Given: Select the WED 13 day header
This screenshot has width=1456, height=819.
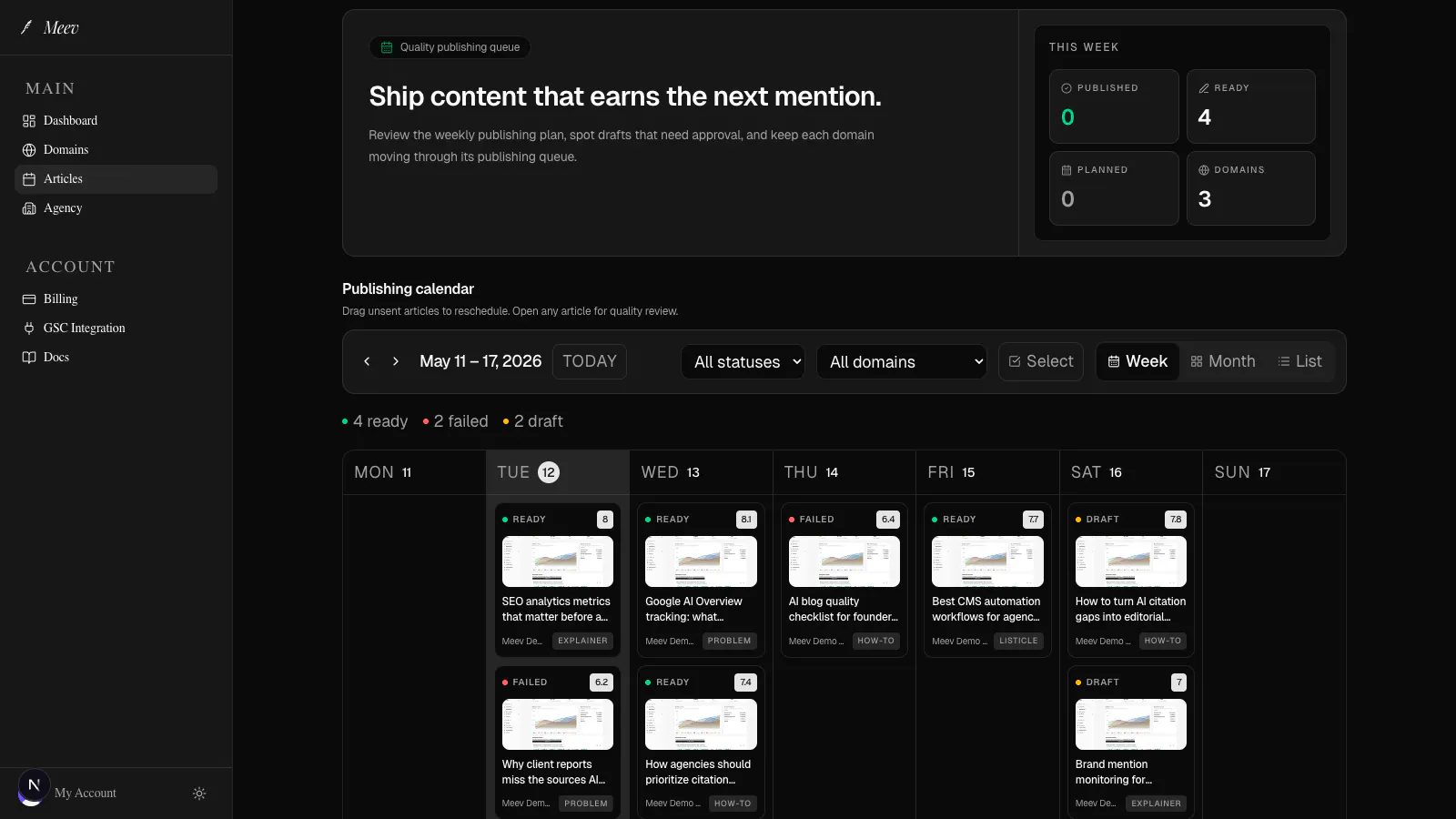Looking at the screenshot, I should pyautogui.click(x=701, y=472).
